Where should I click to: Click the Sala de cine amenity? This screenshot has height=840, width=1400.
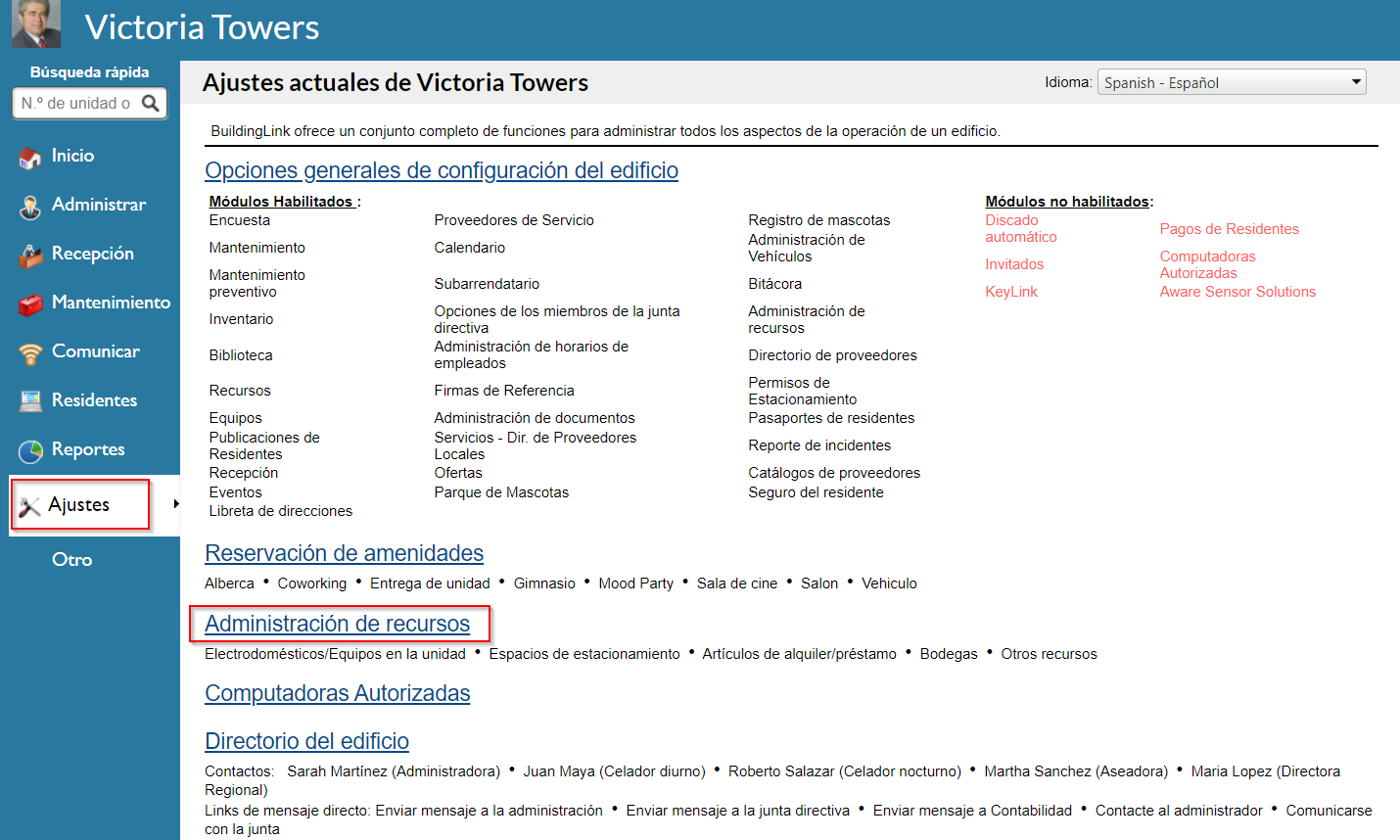click(737, 583)
